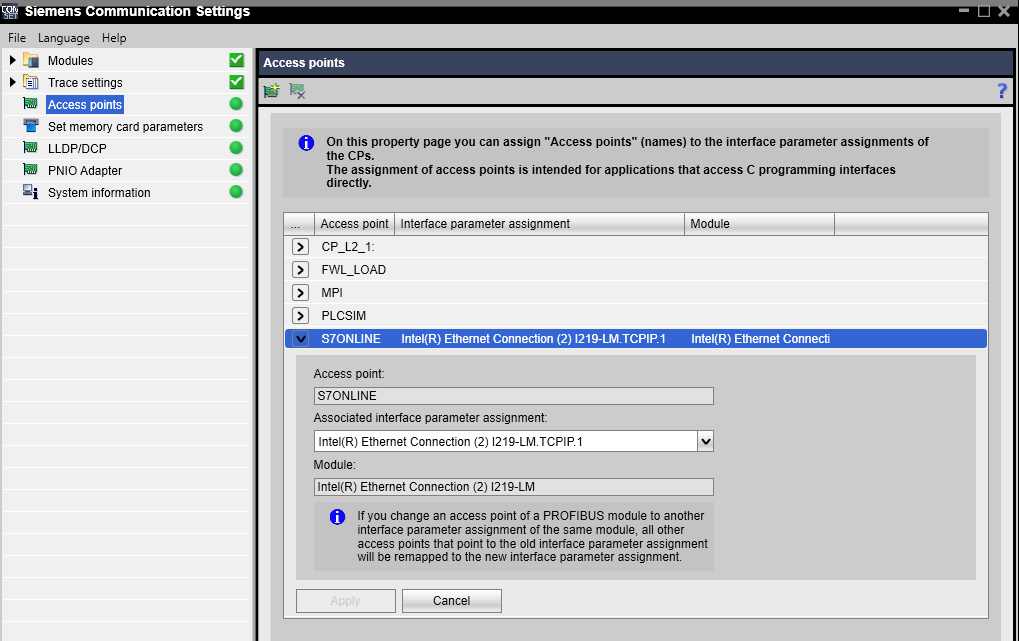This screenshot has width=1019, height=641.
Task: Click the green status dot for Access points
Action: 236,104
